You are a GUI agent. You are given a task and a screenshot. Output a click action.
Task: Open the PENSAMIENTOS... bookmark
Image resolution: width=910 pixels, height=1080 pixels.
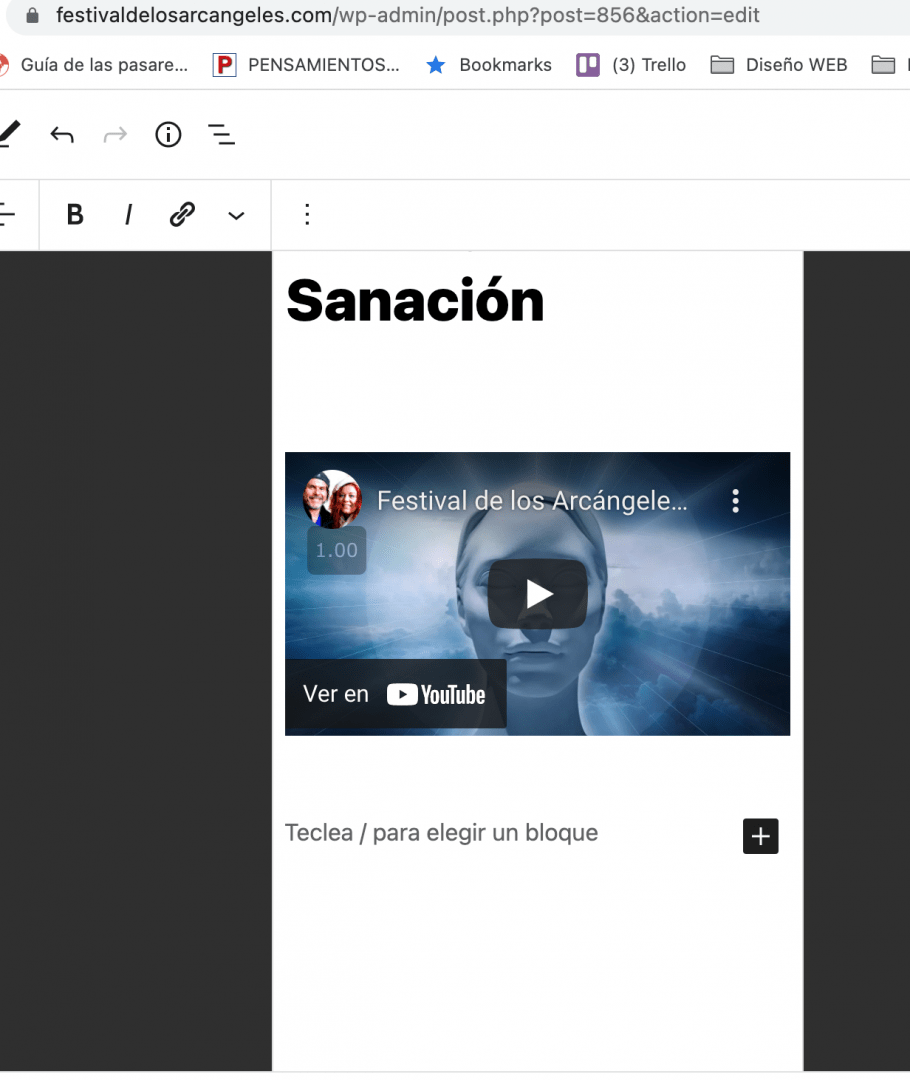307,65
